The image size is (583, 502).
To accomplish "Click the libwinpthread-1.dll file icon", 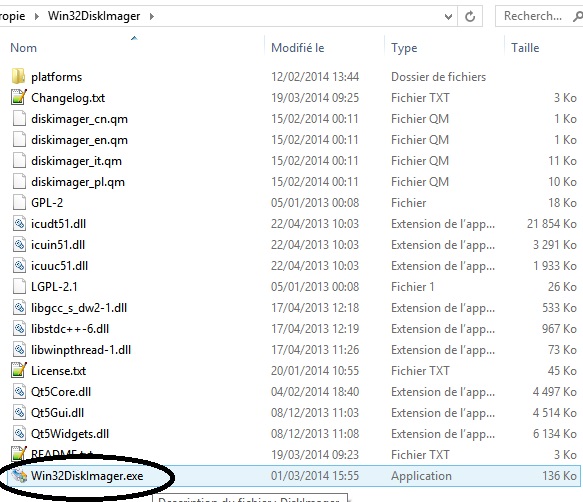I will [19, 350].
